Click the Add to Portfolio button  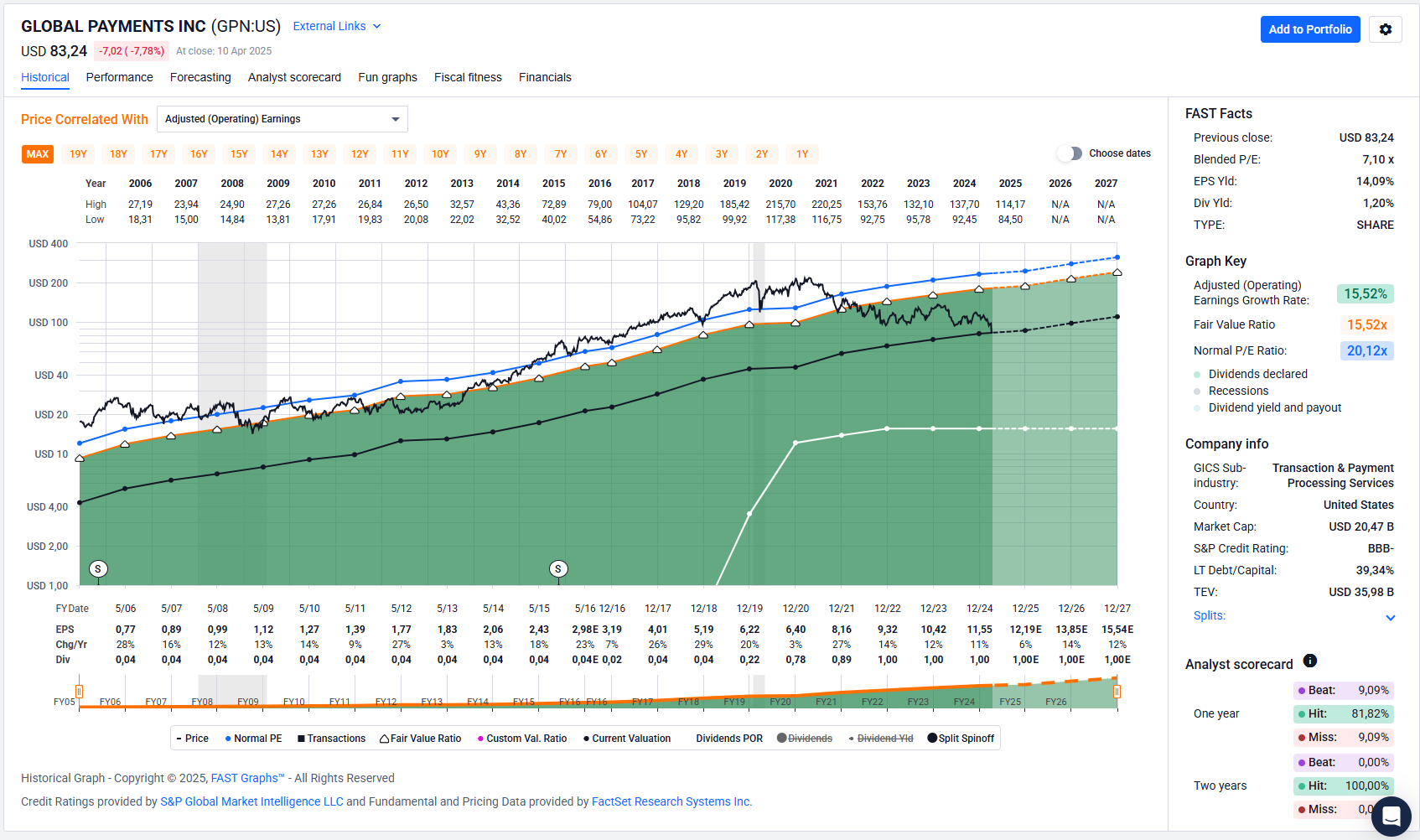[1309, 29]
